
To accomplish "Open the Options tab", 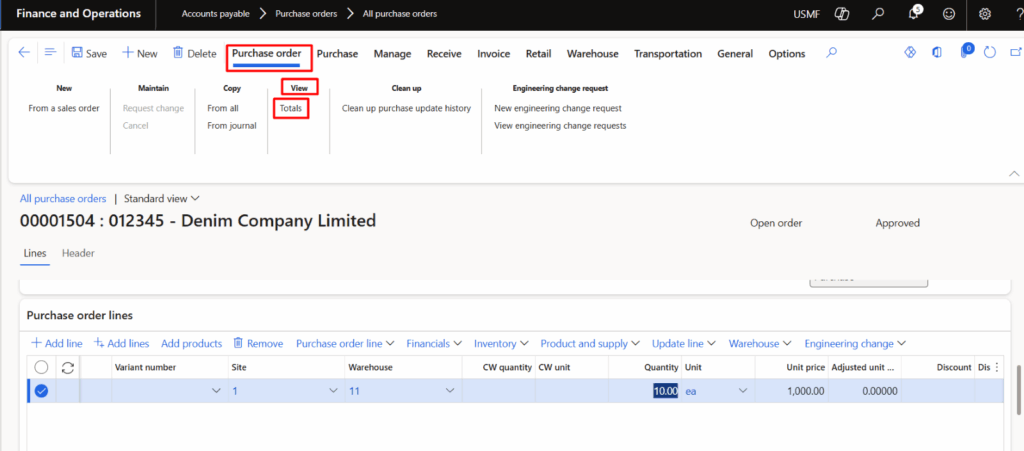I will (x=787, y=54).
